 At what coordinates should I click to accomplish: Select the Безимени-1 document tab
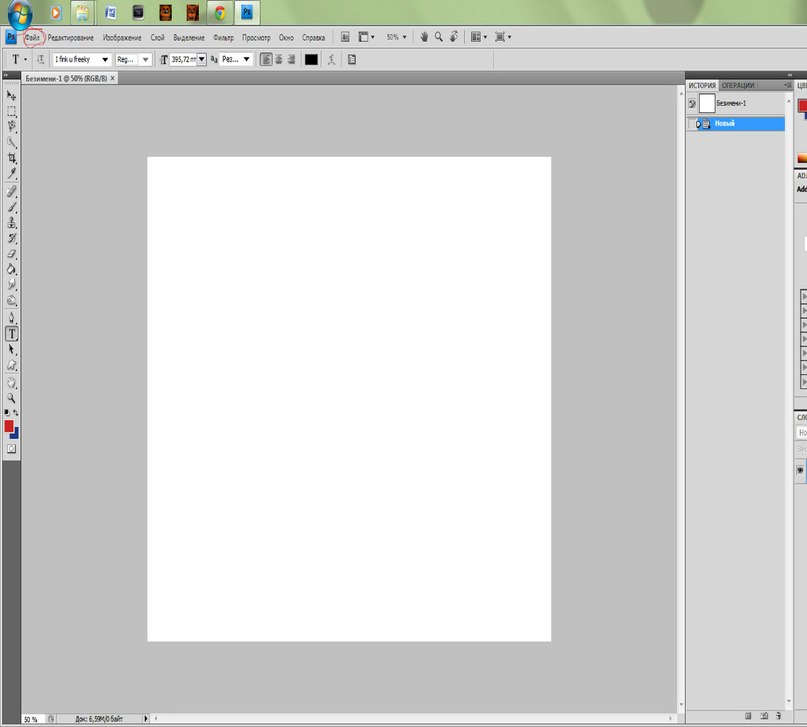66,79
